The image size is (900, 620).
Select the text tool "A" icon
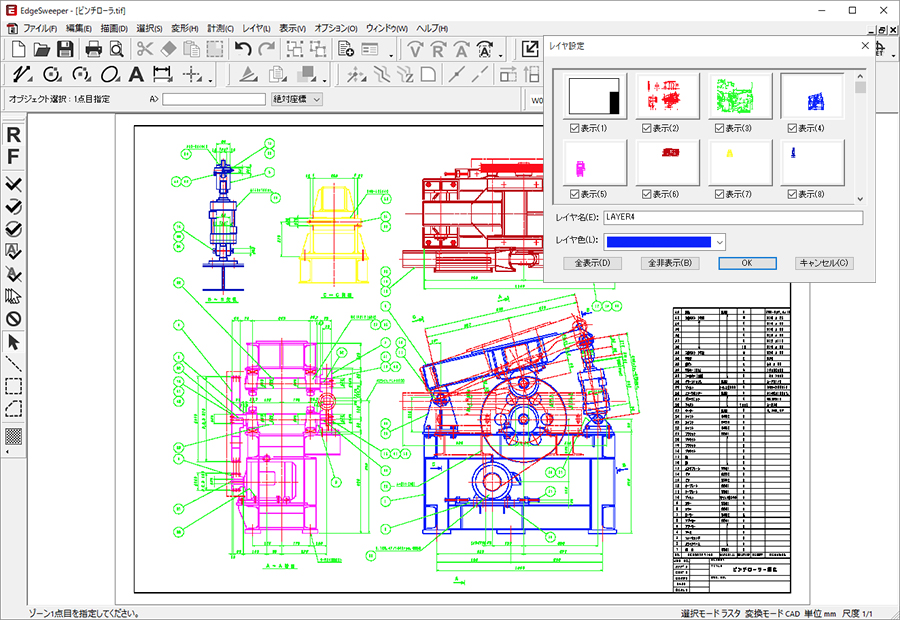136,74
